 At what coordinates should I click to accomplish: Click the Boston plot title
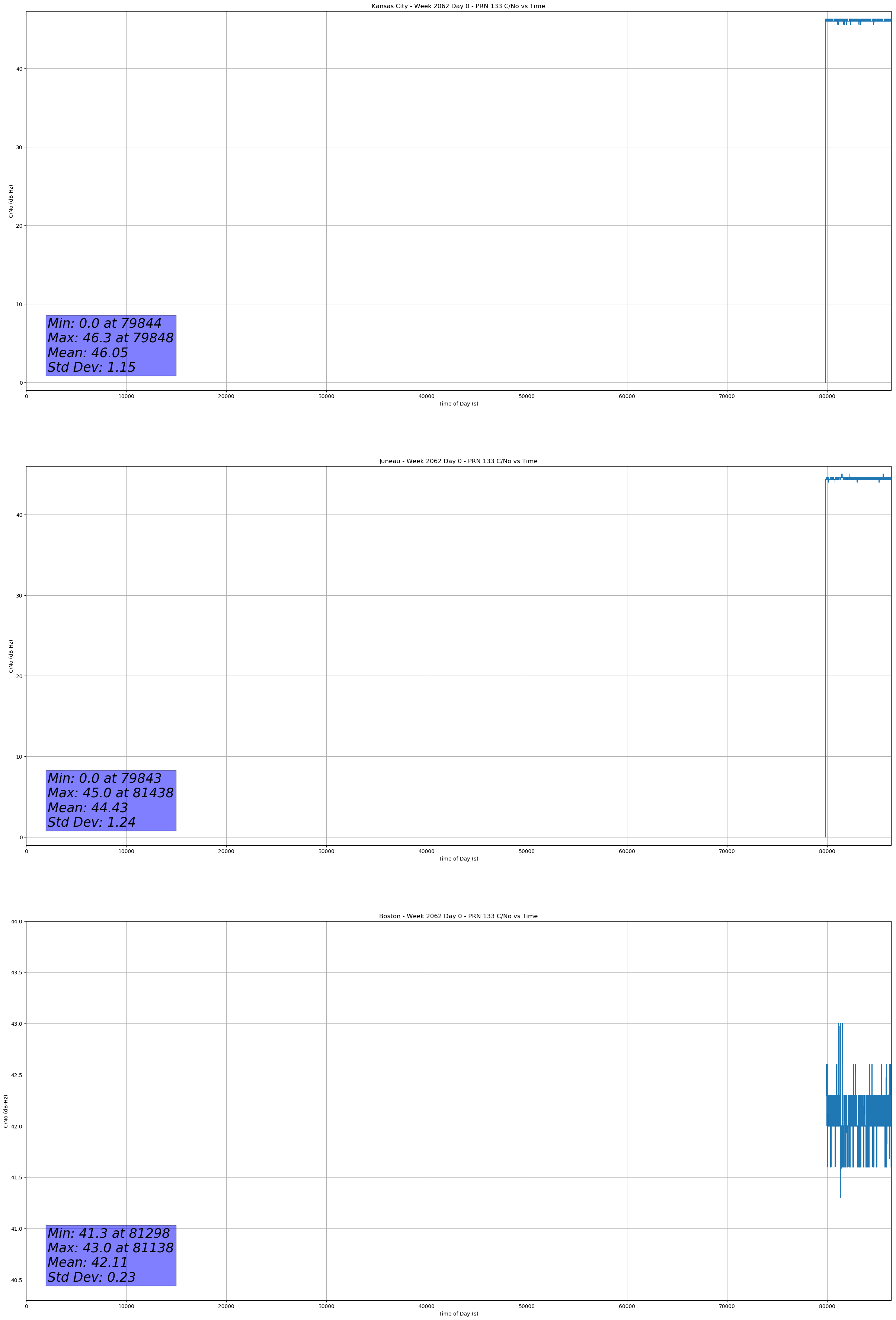(458, 916)
